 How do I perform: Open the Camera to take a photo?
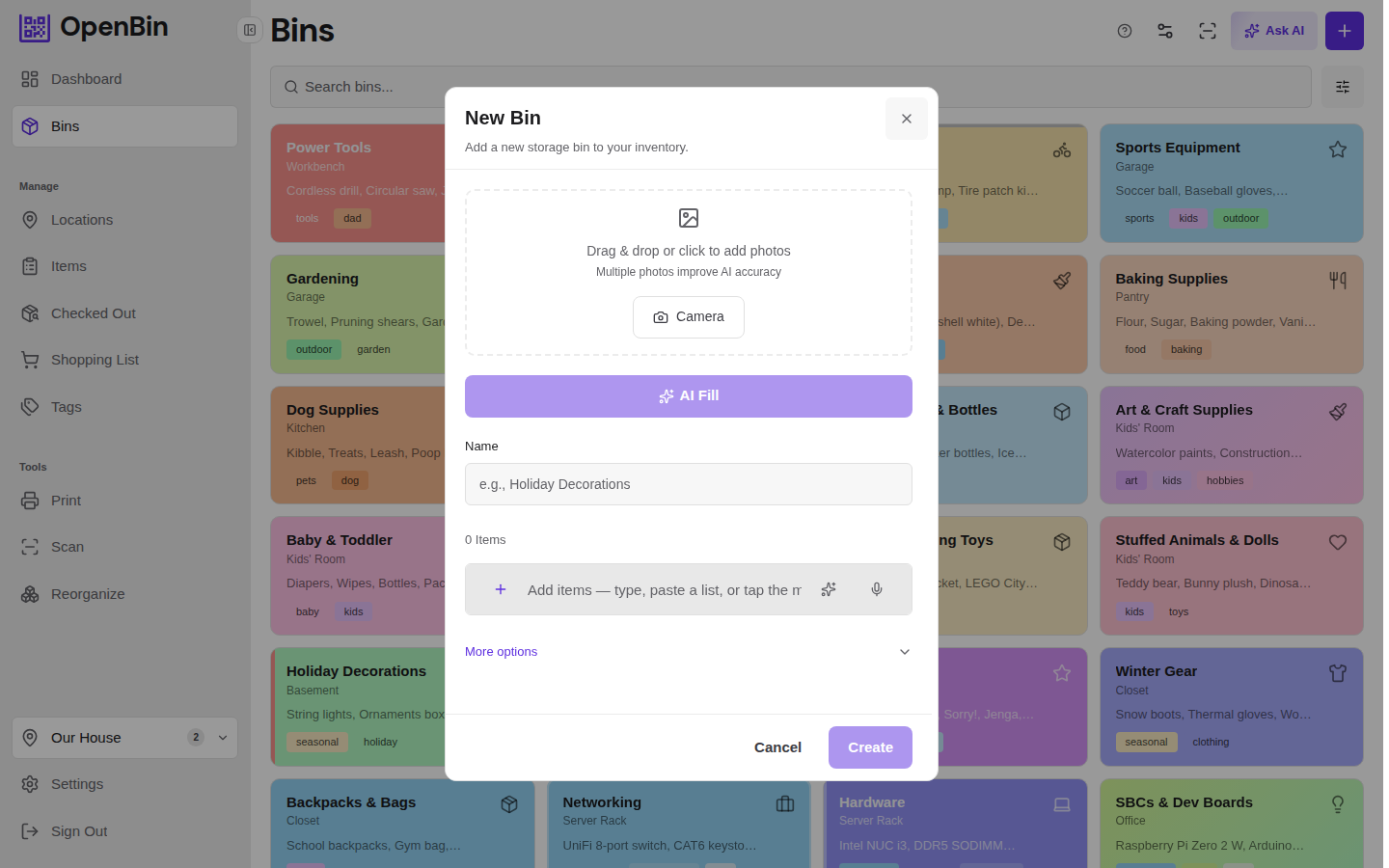coord(689,317)
